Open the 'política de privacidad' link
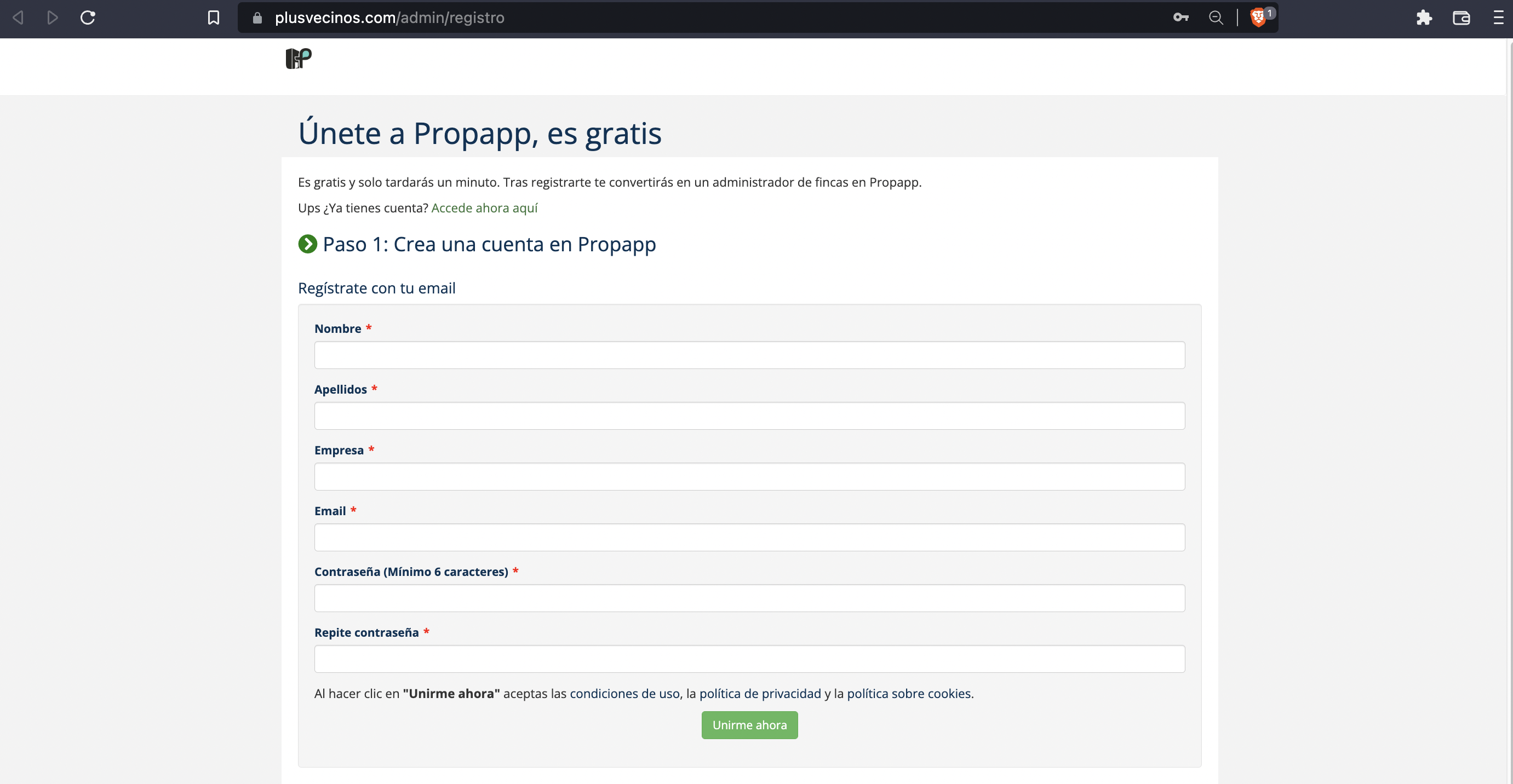The height and width of the screenshot is (784, 1513). [760, 693]
